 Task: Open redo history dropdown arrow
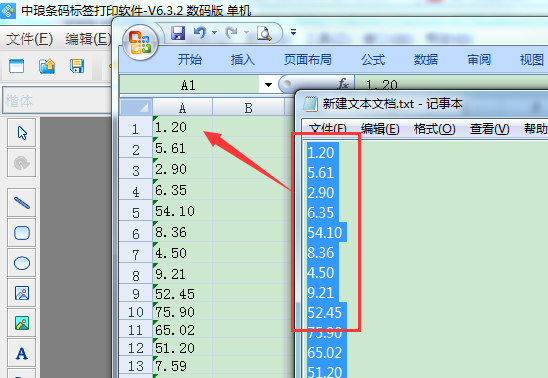[x=246, y=32]
